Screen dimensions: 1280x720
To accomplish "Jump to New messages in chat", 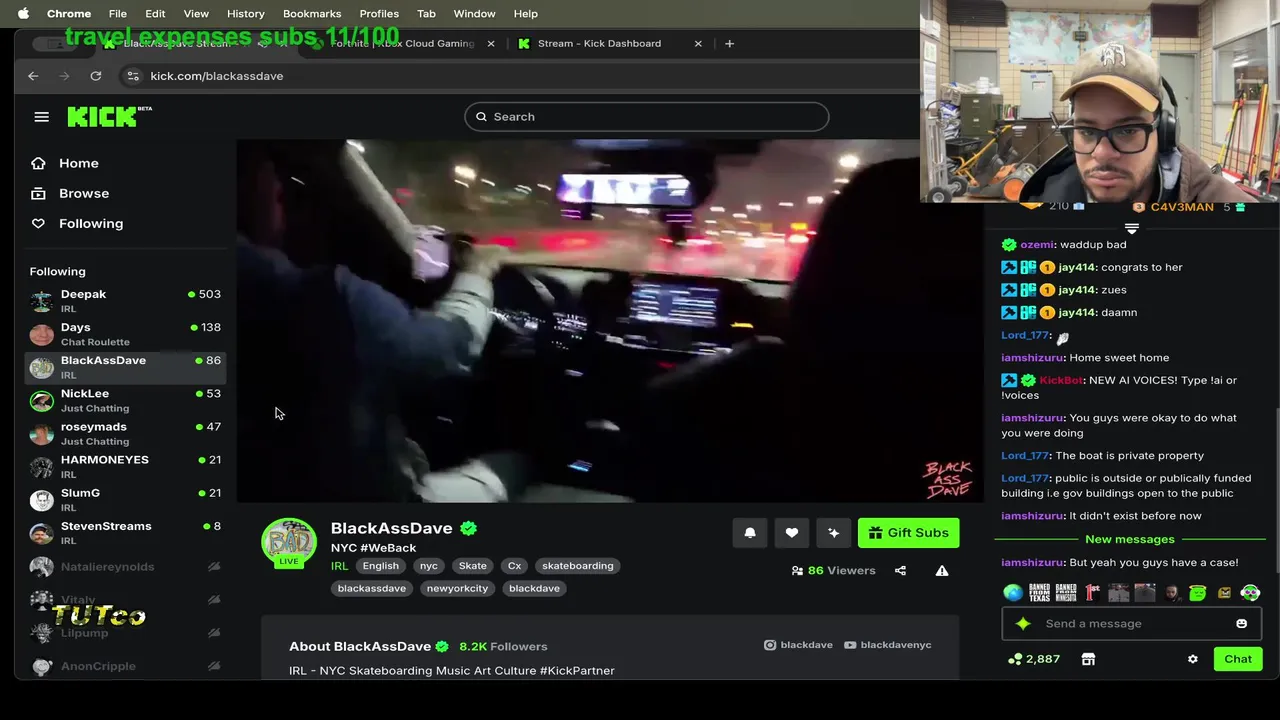I will tap(1130, 539).
